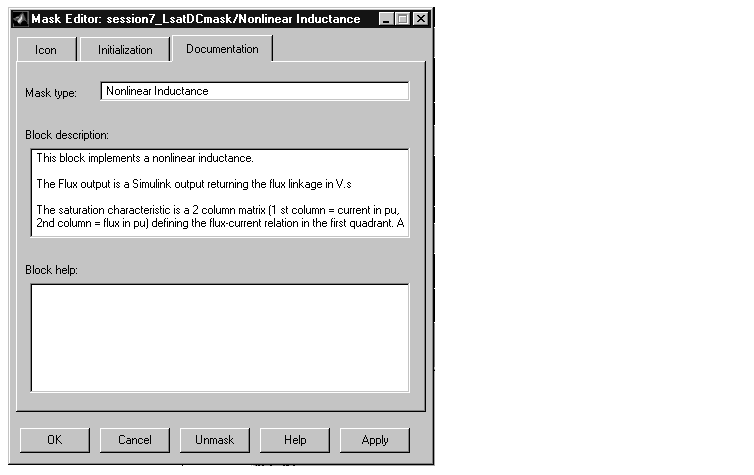
Task: Click the line starting '2nd column = flux in pu)'
Action: 220,223
